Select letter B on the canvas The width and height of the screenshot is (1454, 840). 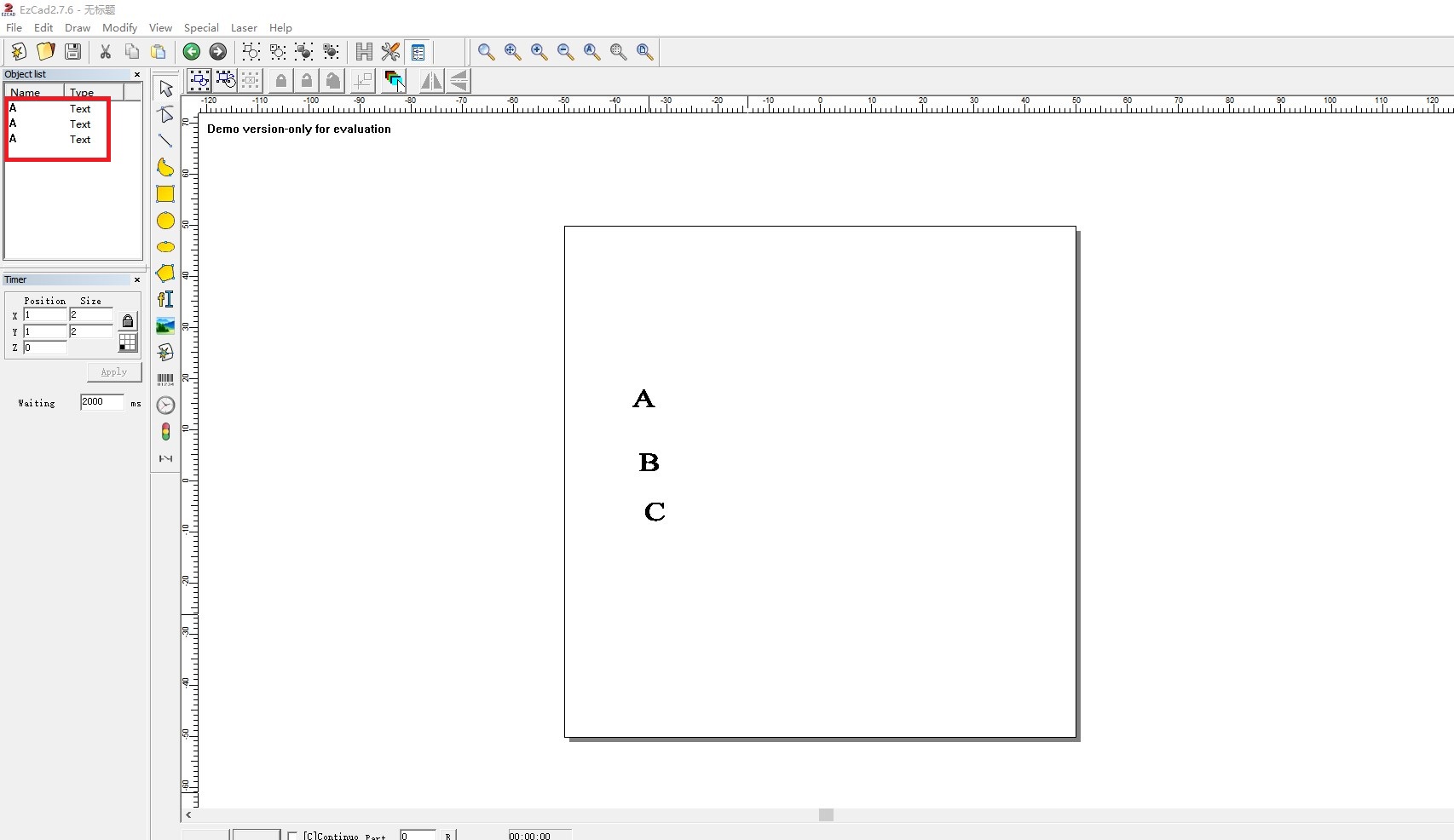(x=649, y=463)
